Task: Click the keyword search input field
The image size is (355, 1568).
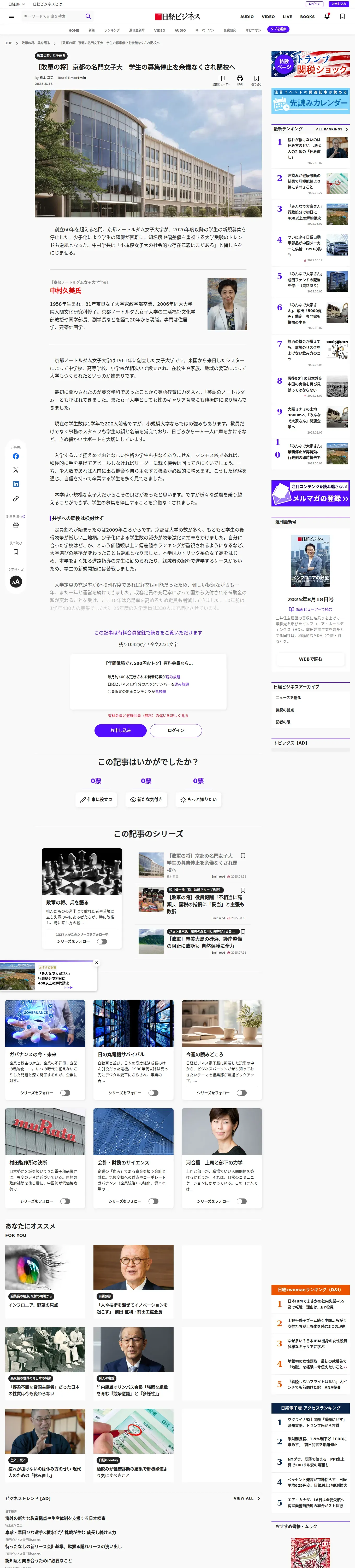Action: click(x=52, y=16)
